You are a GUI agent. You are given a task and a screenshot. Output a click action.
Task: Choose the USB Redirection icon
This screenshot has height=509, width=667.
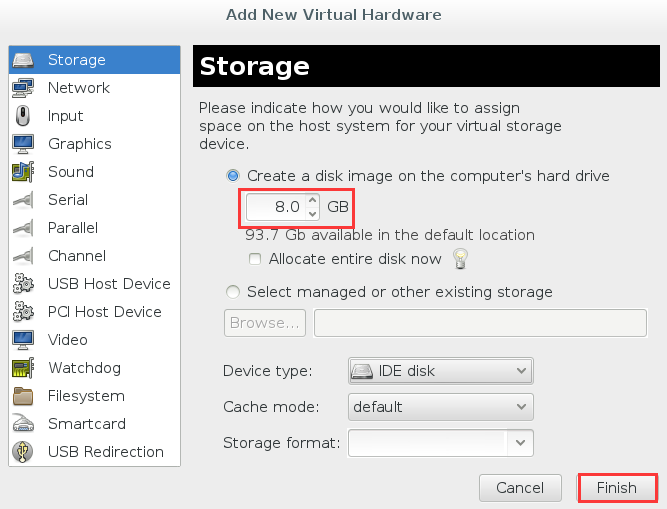pyautogui.click(x=23, y=452)
